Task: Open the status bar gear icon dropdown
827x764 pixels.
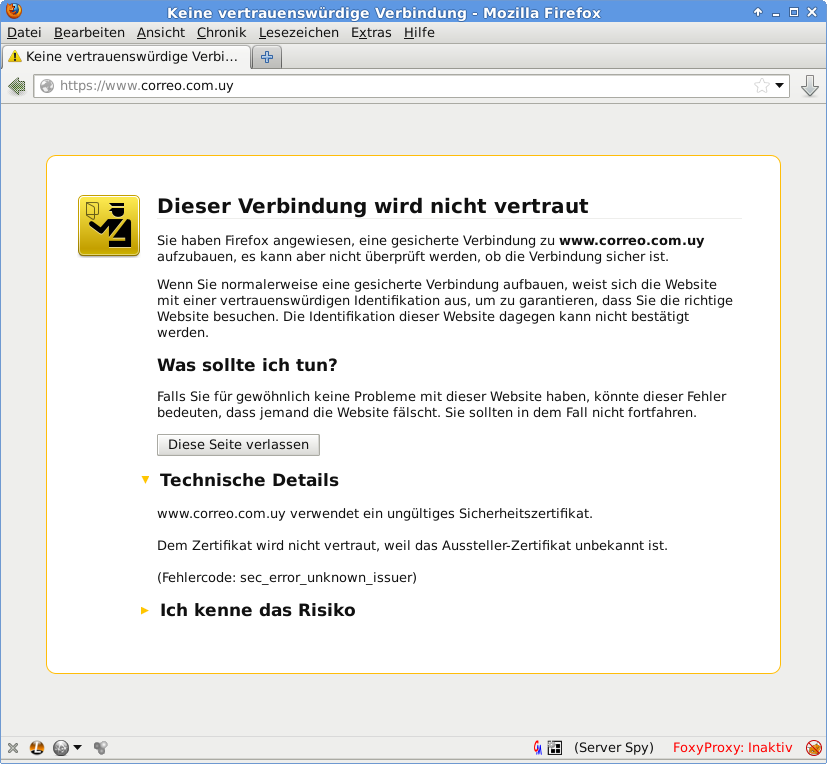Action: 67,748
